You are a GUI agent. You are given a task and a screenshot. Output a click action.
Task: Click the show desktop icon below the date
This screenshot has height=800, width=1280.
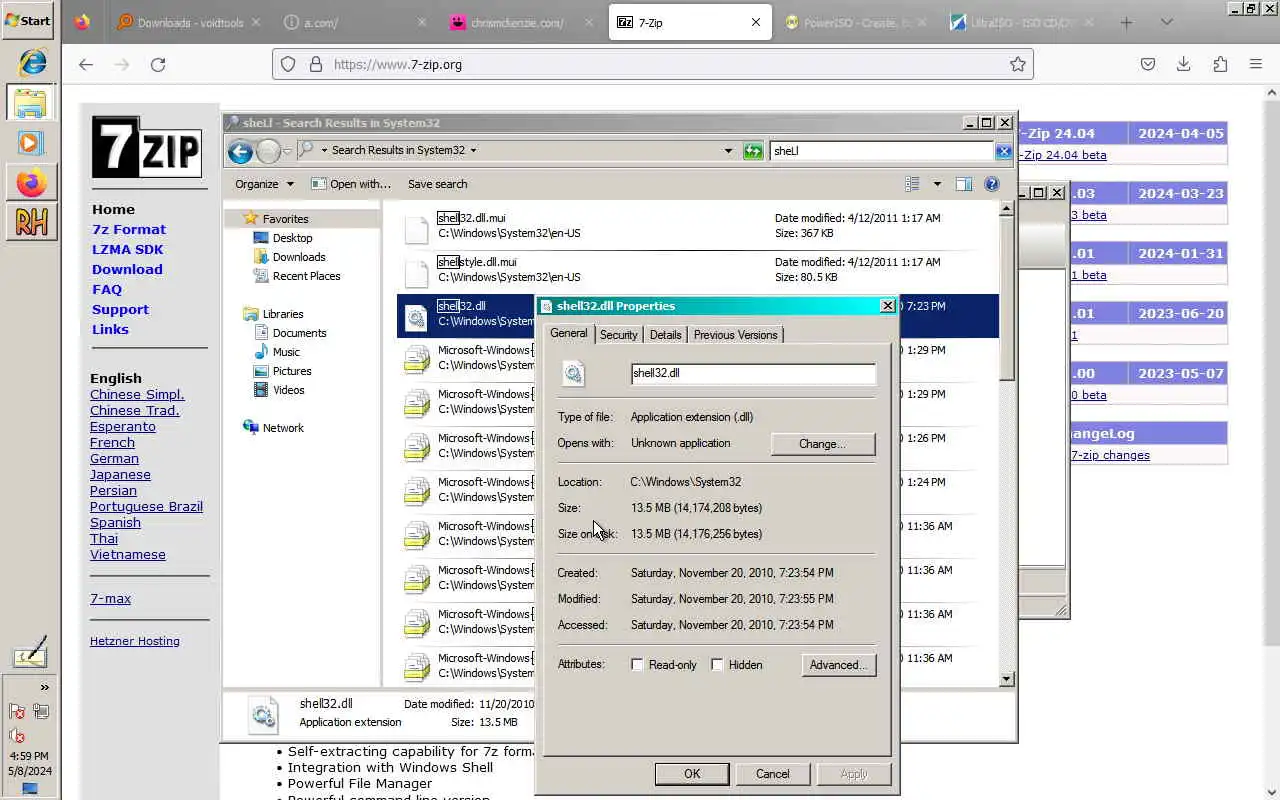(x=30, y=789)
